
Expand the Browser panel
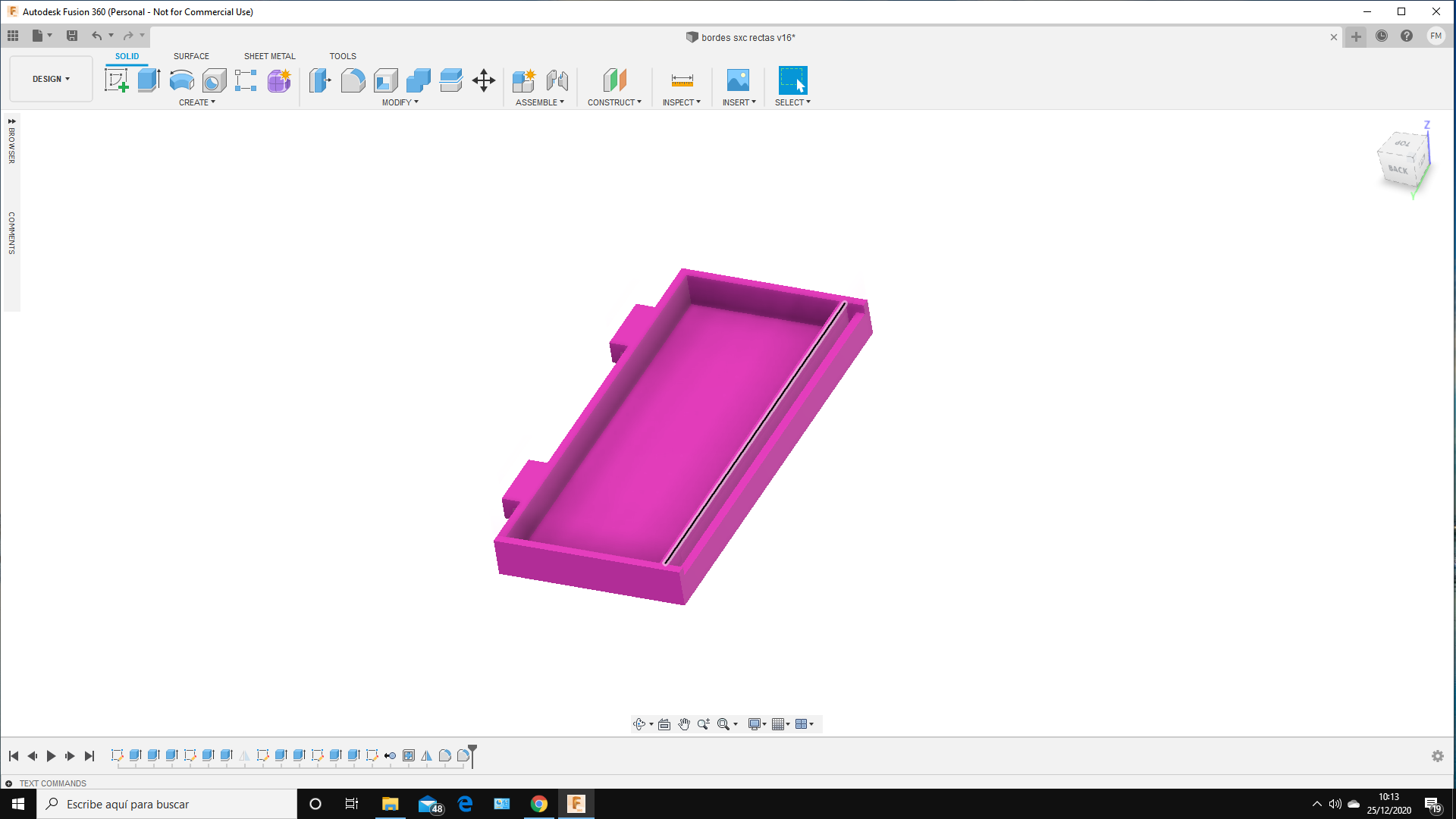tap(11, 121)
